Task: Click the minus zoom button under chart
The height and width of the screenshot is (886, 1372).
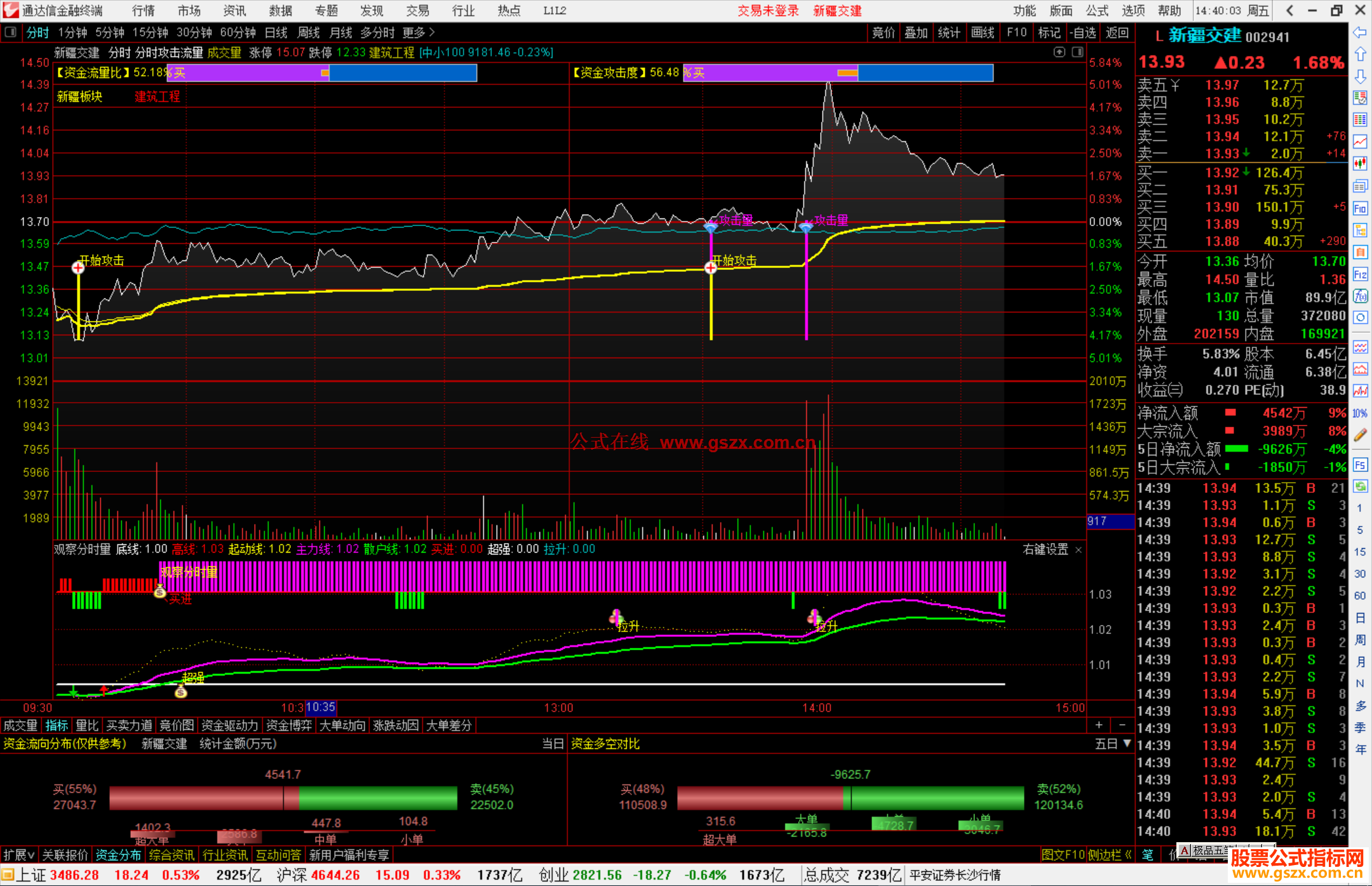Action: [1122, 725]
